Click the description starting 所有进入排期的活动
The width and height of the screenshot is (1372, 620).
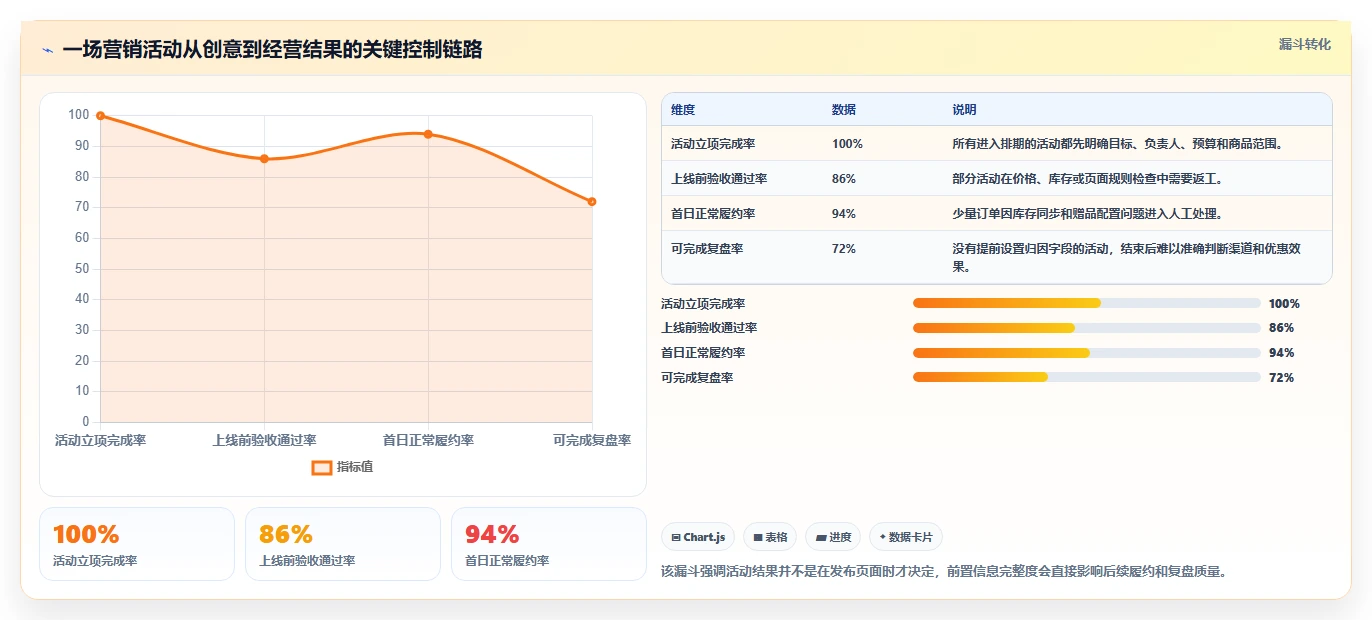coord(1118,144)
